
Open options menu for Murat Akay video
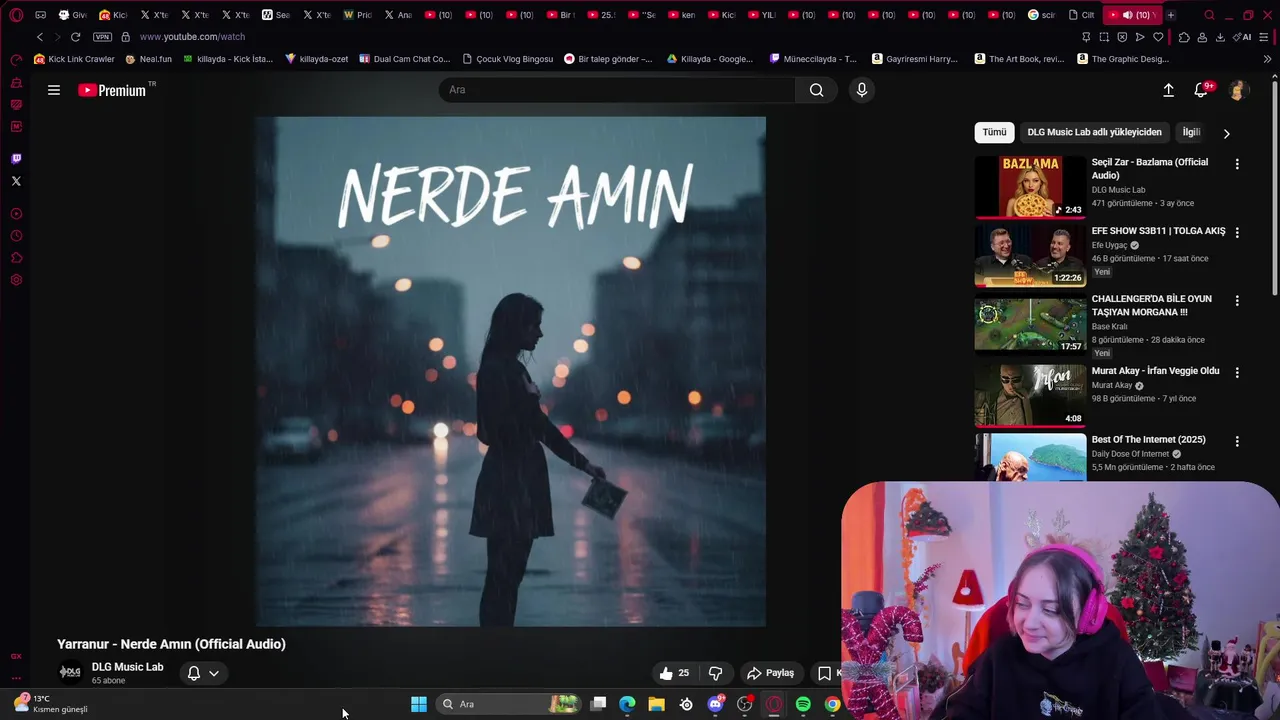point(1237,372)
